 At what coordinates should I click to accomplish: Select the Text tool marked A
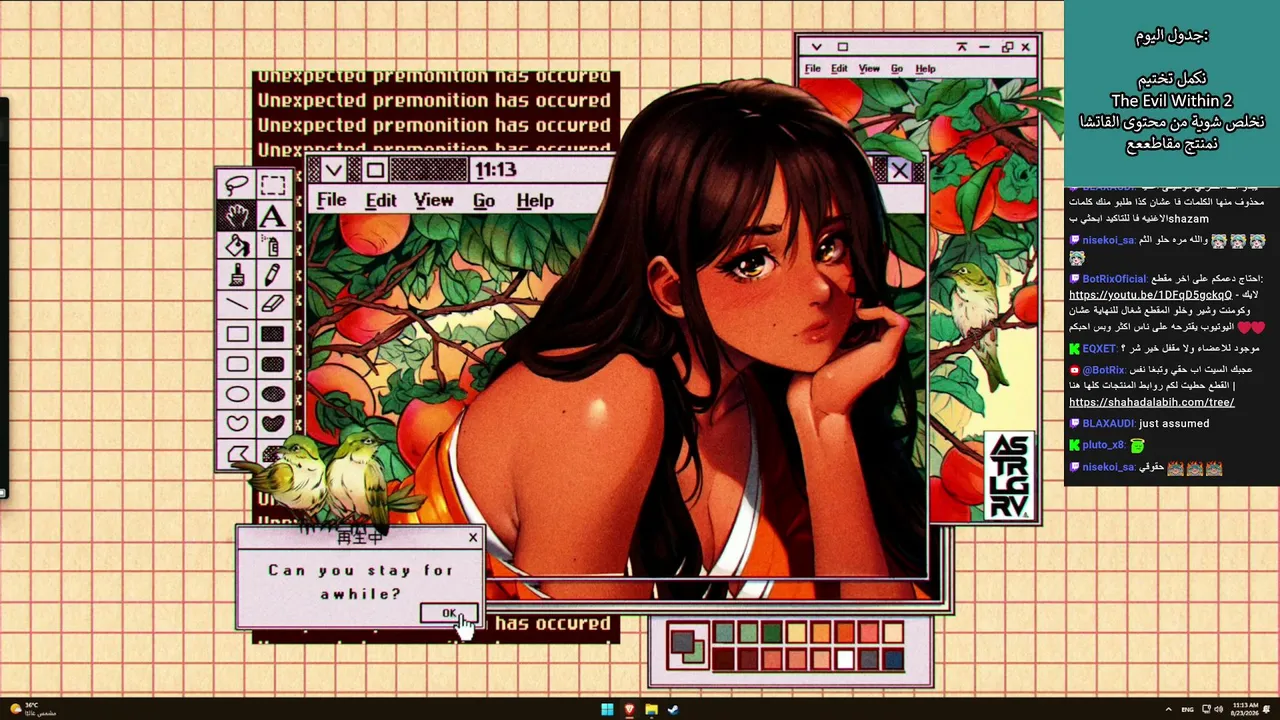272,215
